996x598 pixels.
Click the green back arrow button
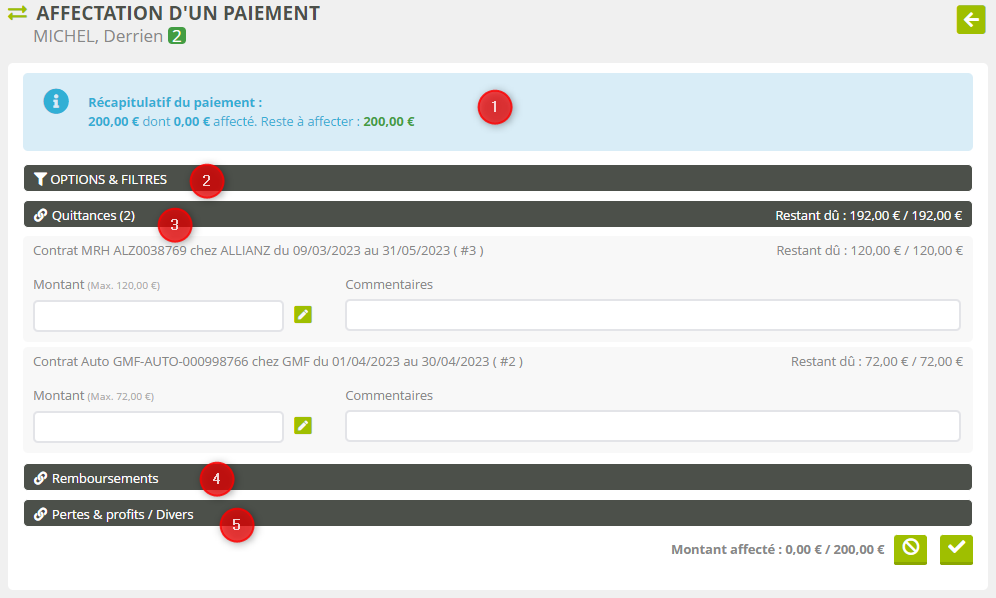pos(970,20)
